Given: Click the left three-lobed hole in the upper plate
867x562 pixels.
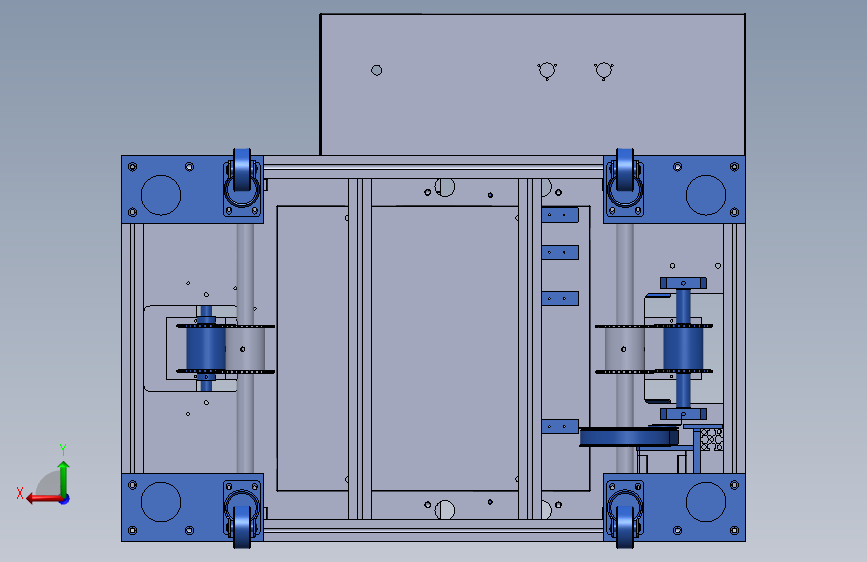Looking at the screenshot, I should [x=547, y=71].
